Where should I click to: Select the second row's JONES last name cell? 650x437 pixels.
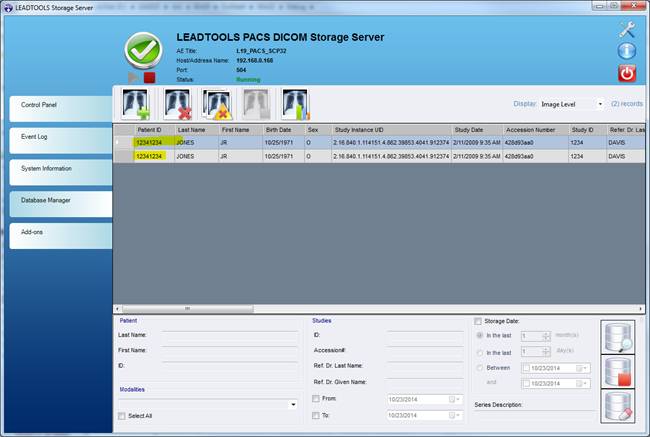click(x=196, y=156)
